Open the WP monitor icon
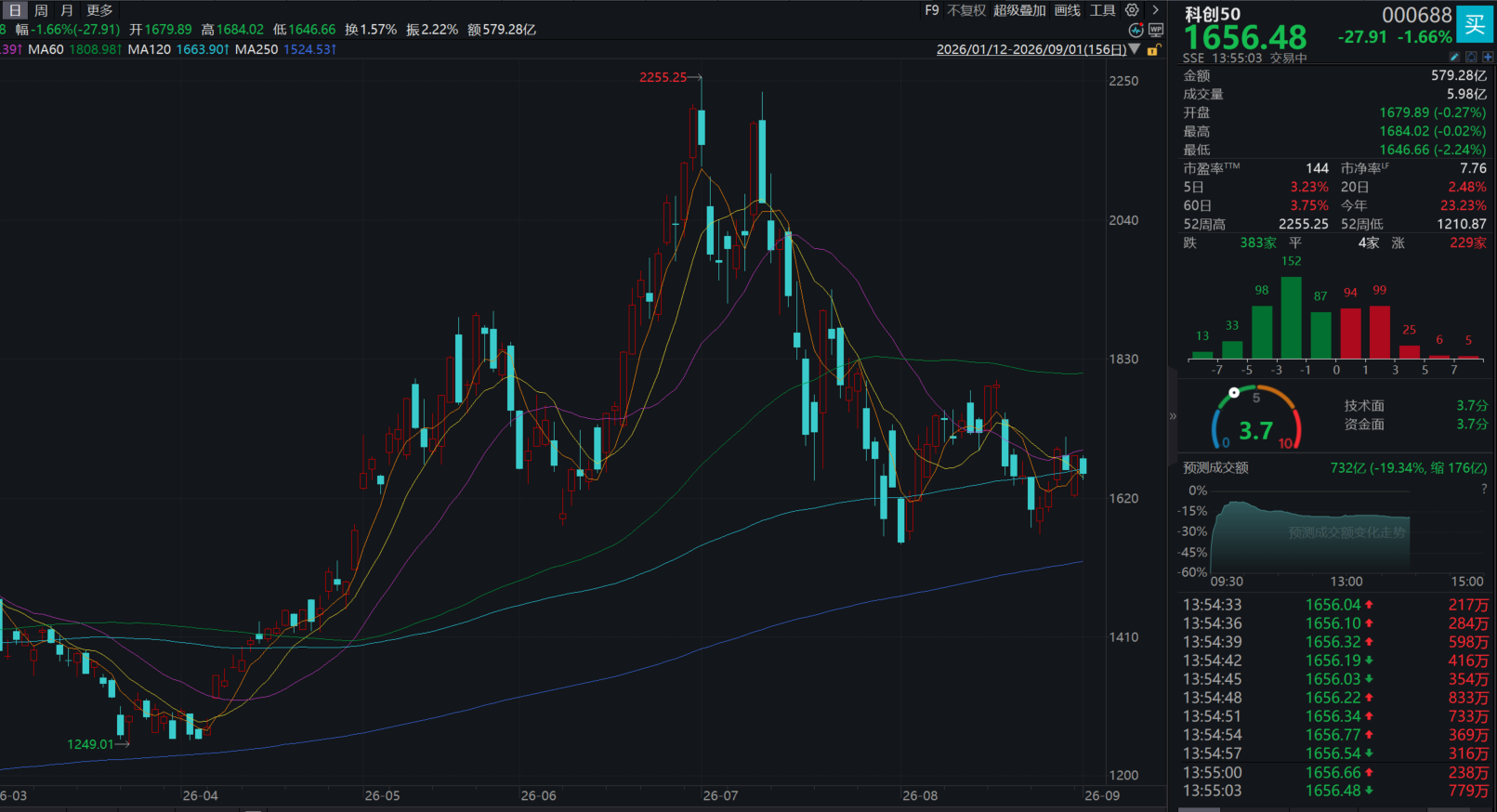This screenshot has height=812, width=1497. pos(1156,30)
